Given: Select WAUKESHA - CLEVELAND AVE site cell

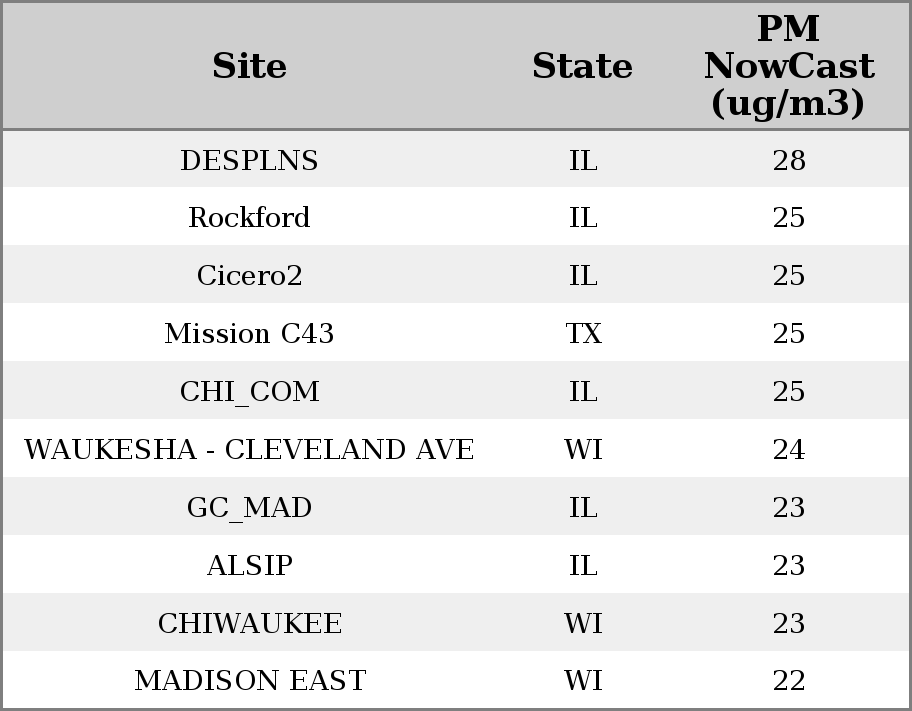Looking at the screenshot, I should click(249, 450).
